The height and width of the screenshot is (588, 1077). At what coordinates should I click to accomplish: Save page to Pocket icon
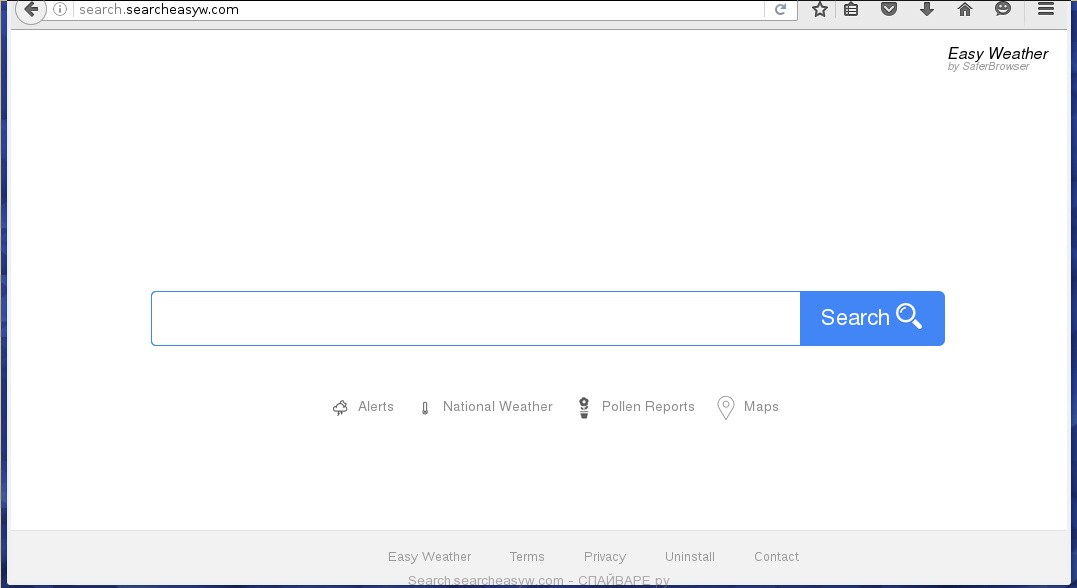tap(888, 10)
